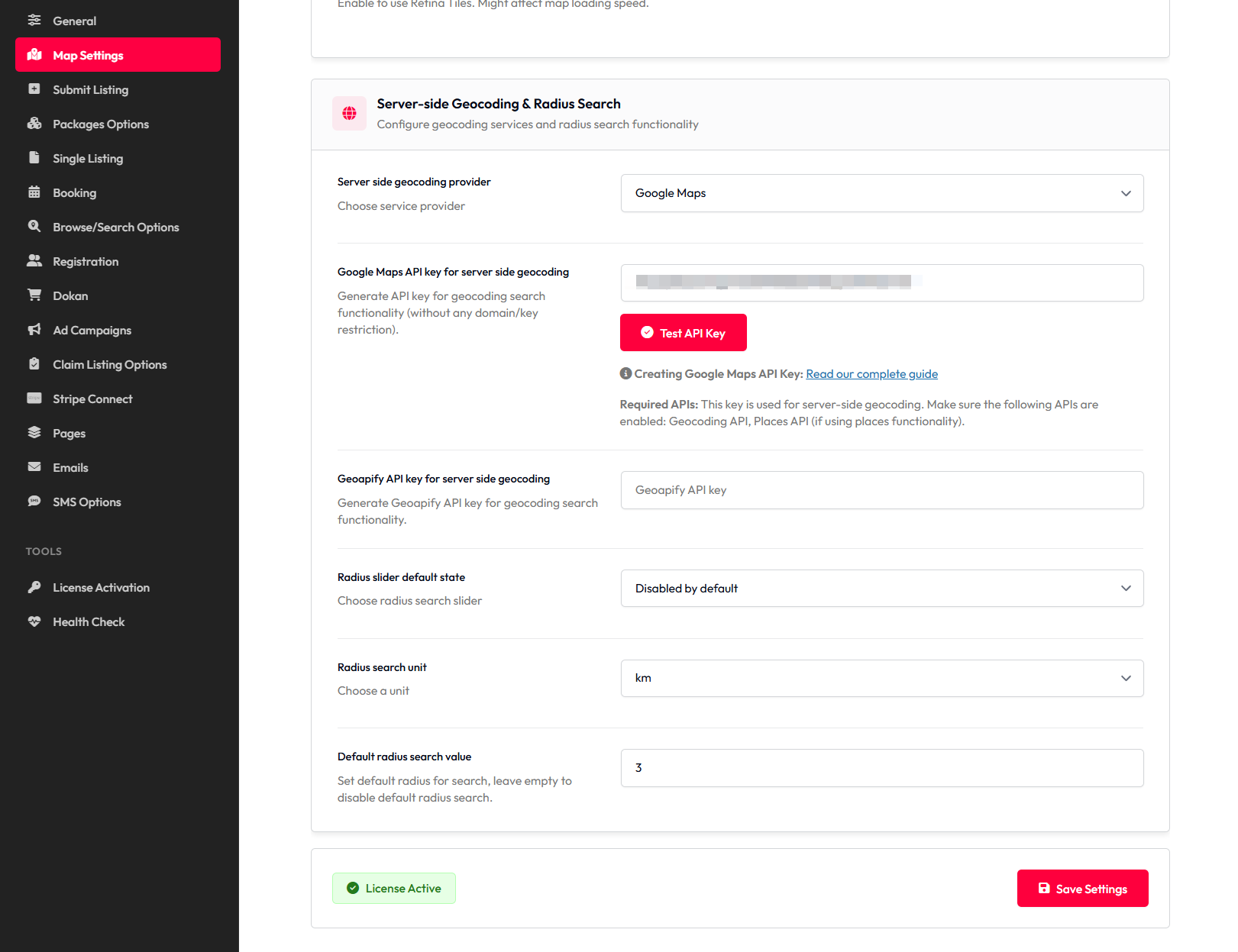
Task: Click the globe icon beside Server-side Geocoding
Action: (x=350, y=114)
